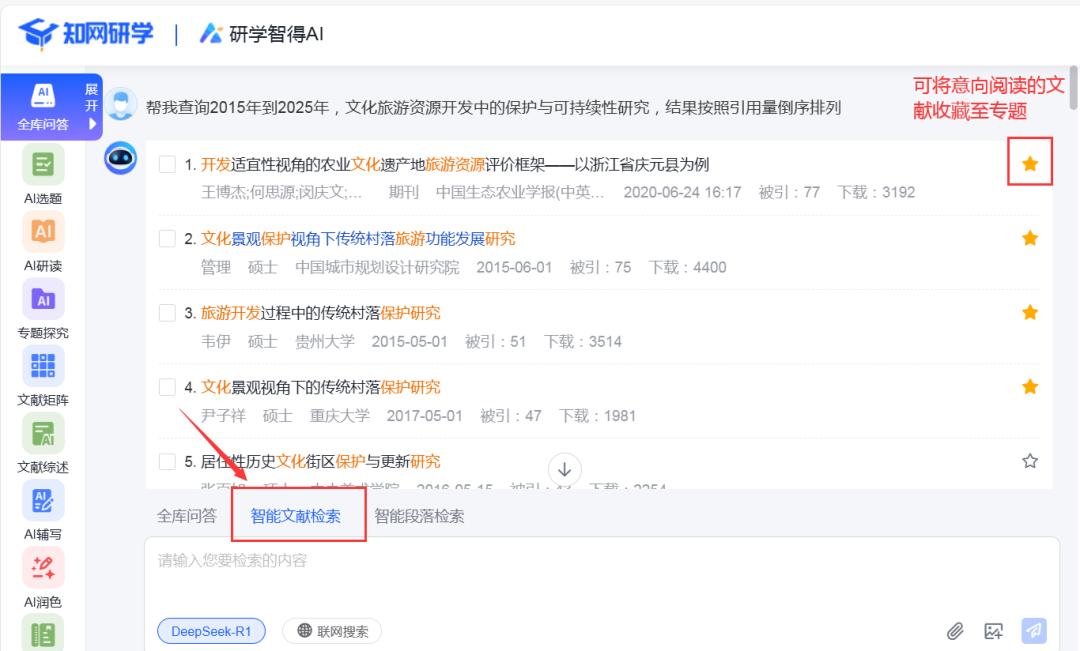Upload an image with the picture icon
1080x651 pixels.
[993, 630]
